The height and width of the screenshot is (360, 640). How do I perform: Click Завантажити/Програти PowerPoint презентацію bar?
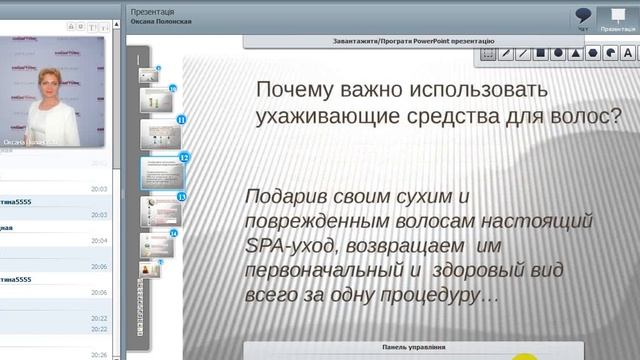[413, 41]
